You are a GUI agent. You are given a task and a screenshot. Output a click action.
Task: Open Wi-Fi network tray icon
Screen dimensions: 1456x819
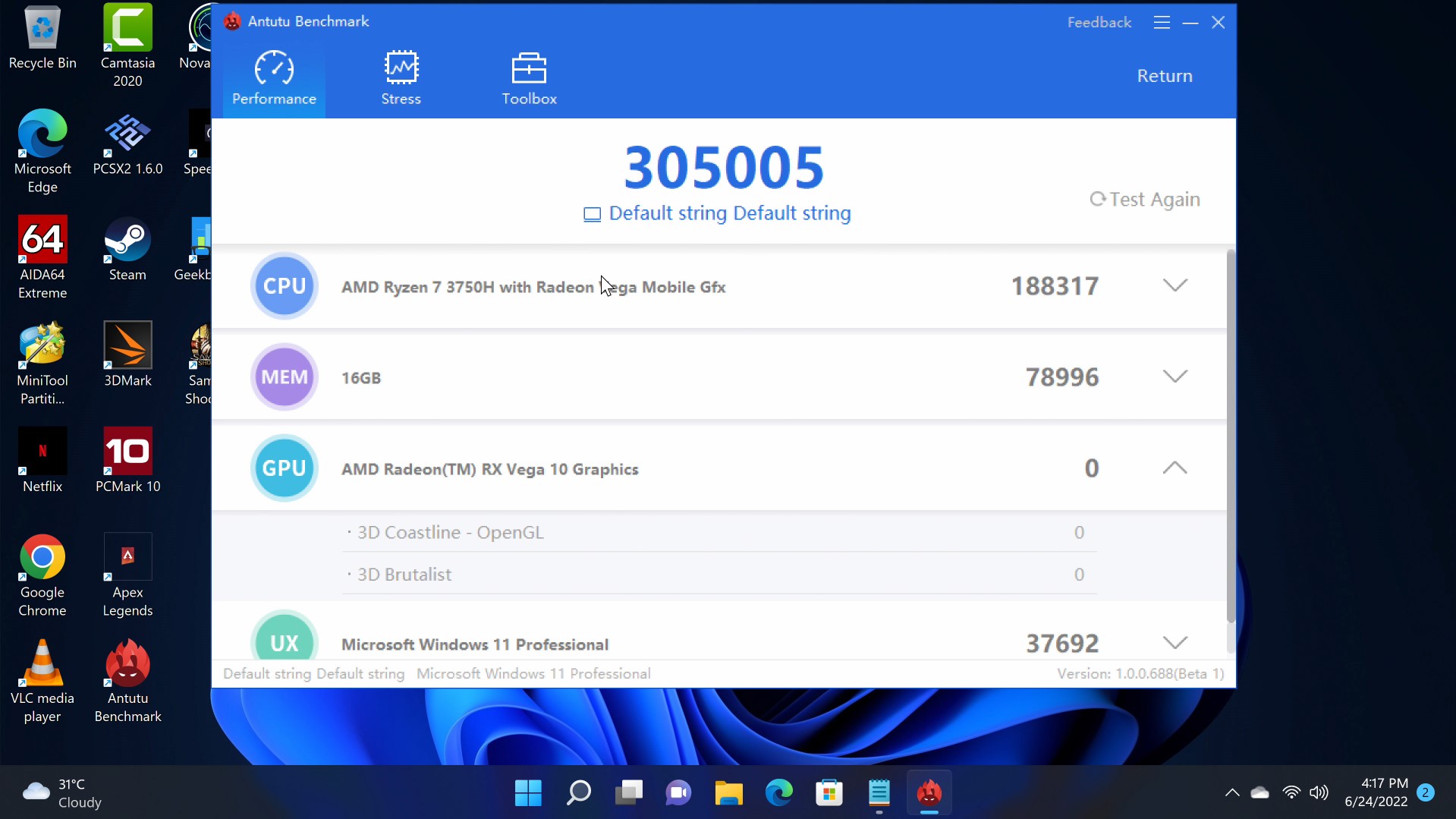point(1291,793)
